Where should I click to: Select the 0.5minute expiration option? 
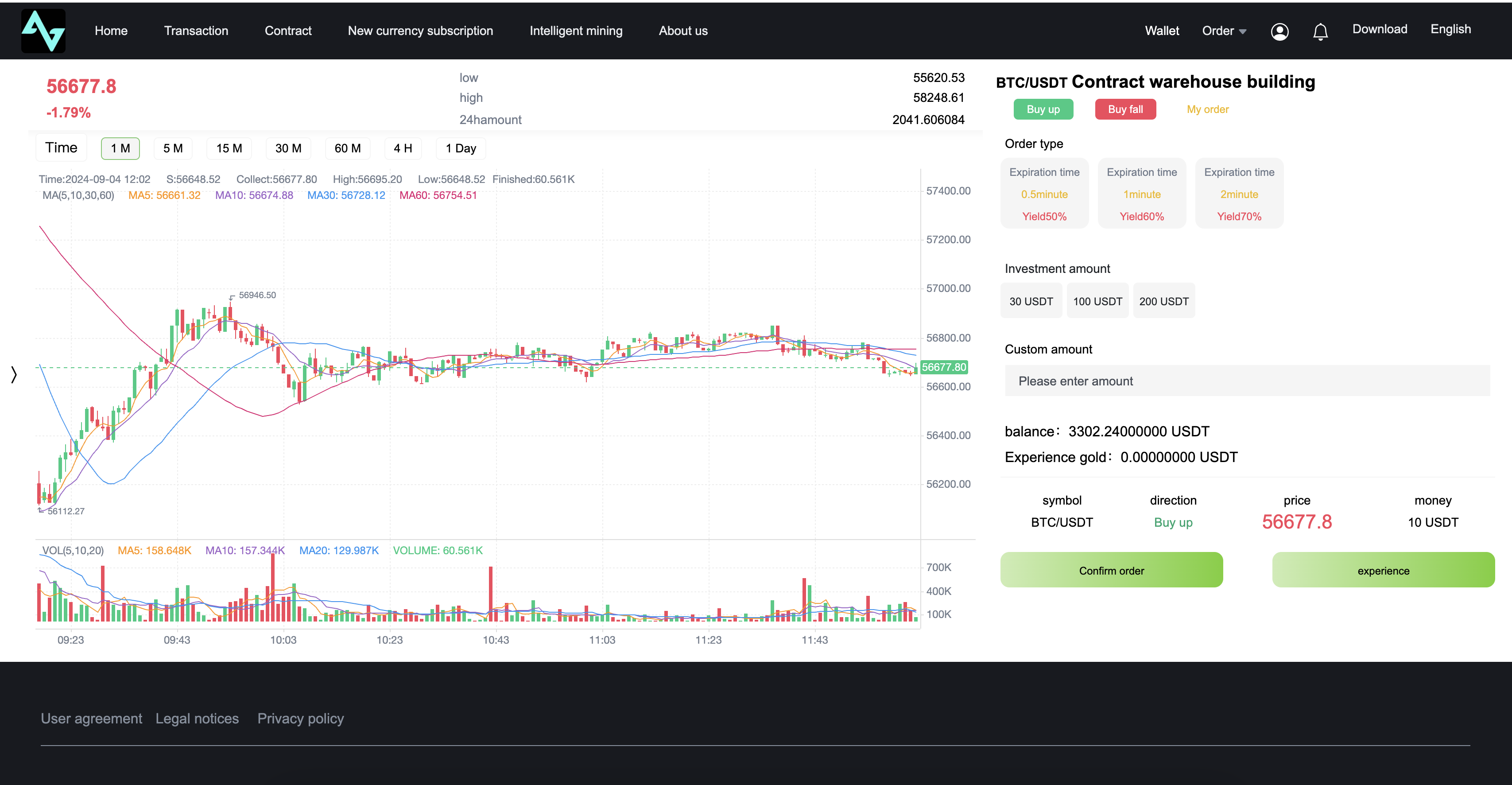click(1044, 194)
